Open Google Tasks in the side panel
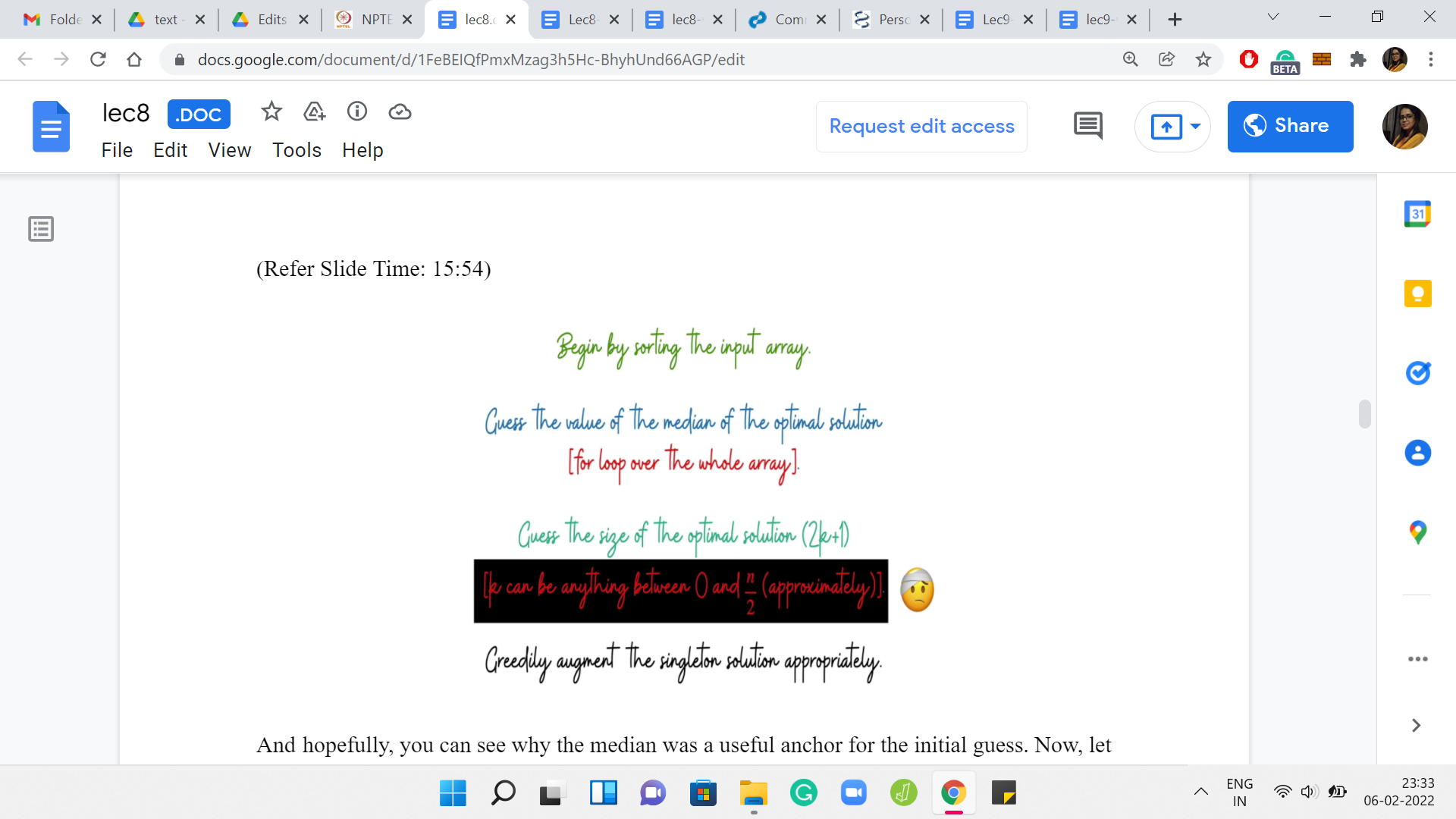The image size is (1456, 819). (1417, 373)
